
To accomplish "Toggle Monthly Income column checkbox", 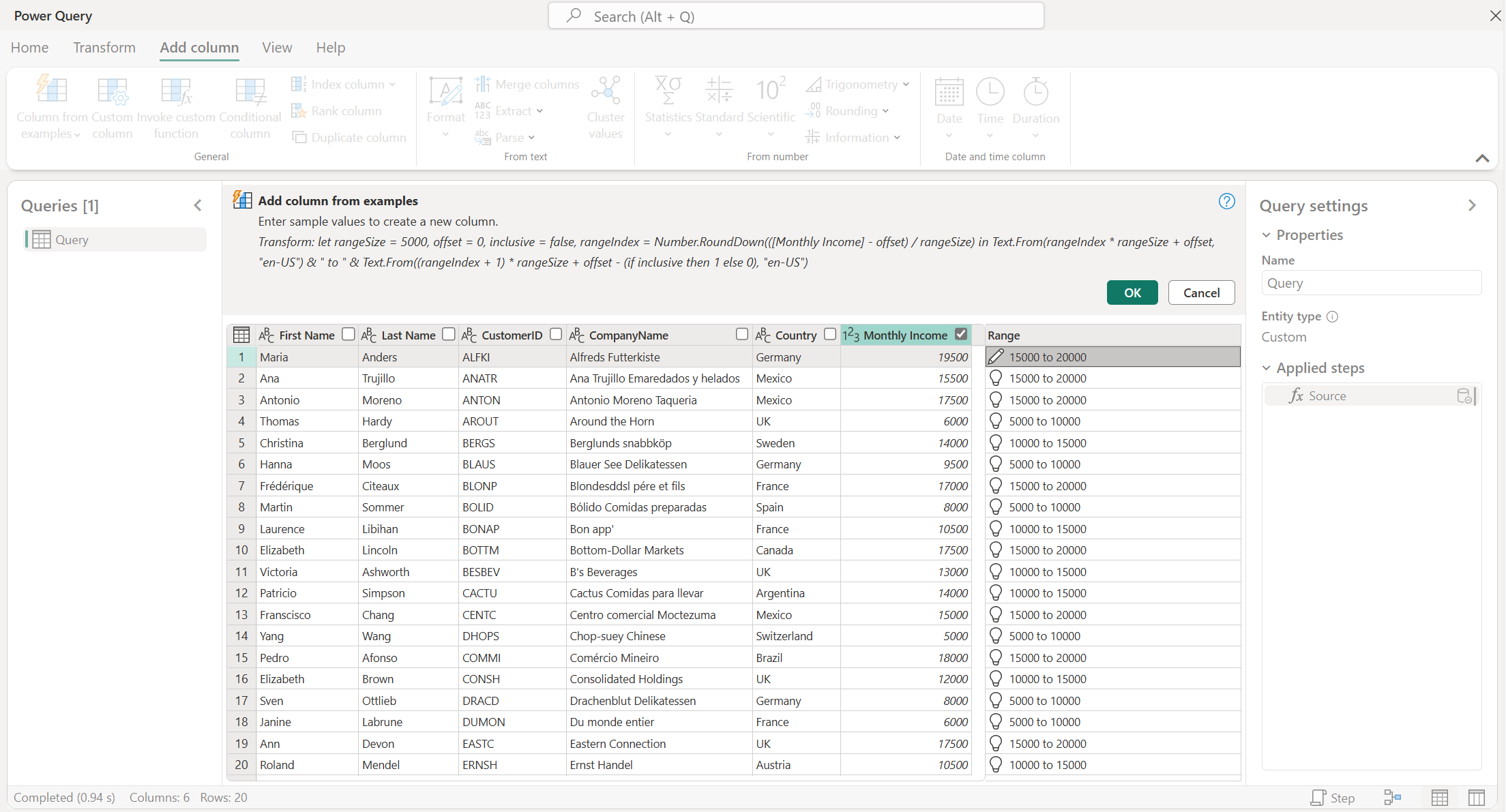I will pos(961,334).
